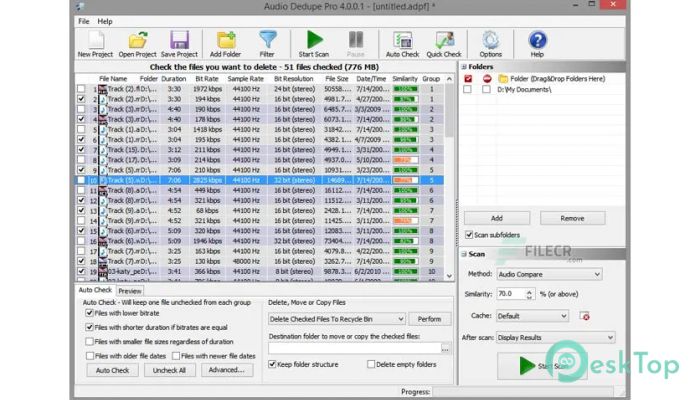Click the green Start Scan toolbar icon
The image size is (700, 400).
click(315, 40)
